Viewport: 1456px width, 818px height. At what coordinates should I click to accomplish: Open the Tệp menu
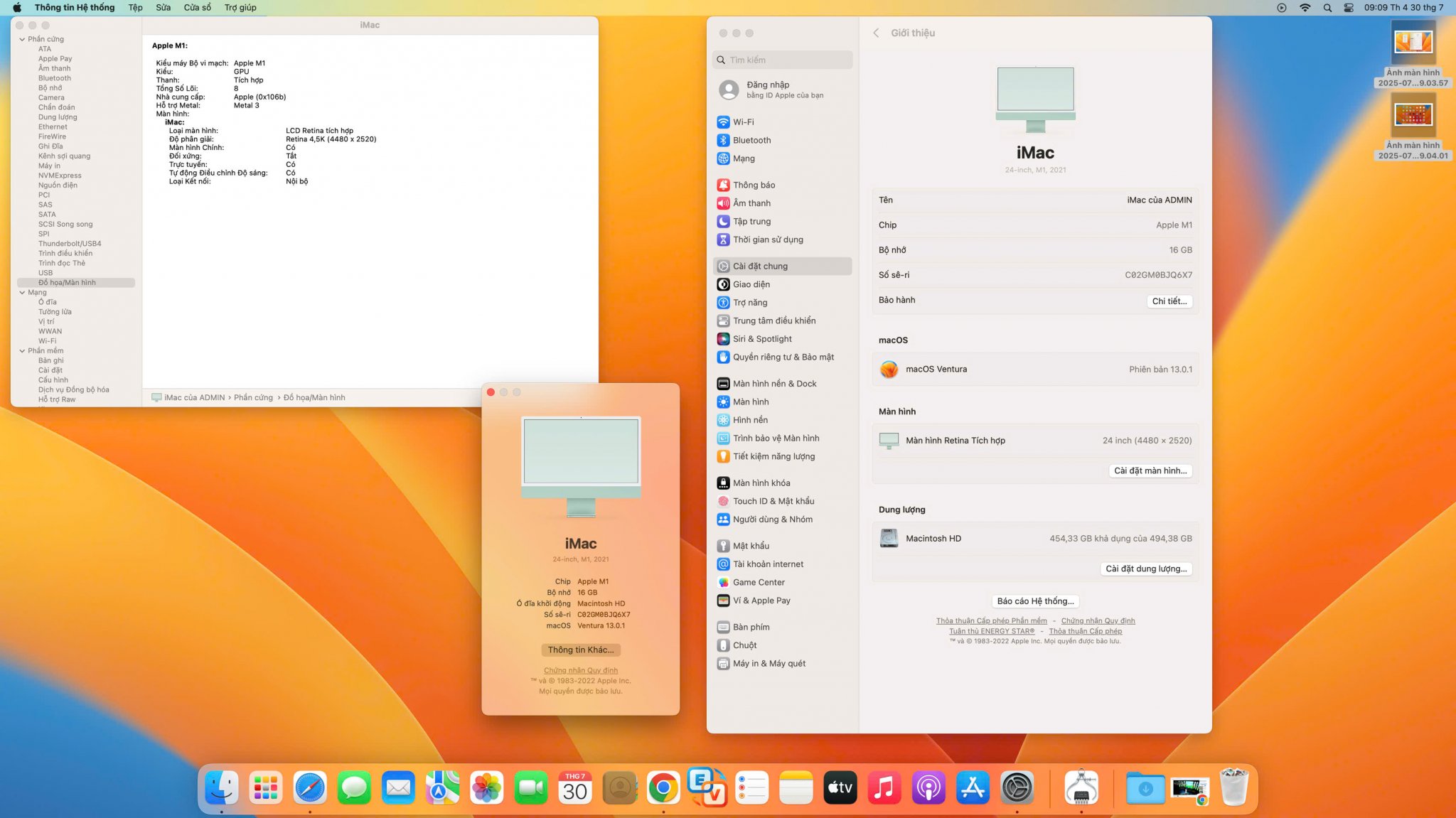[135, 8]
